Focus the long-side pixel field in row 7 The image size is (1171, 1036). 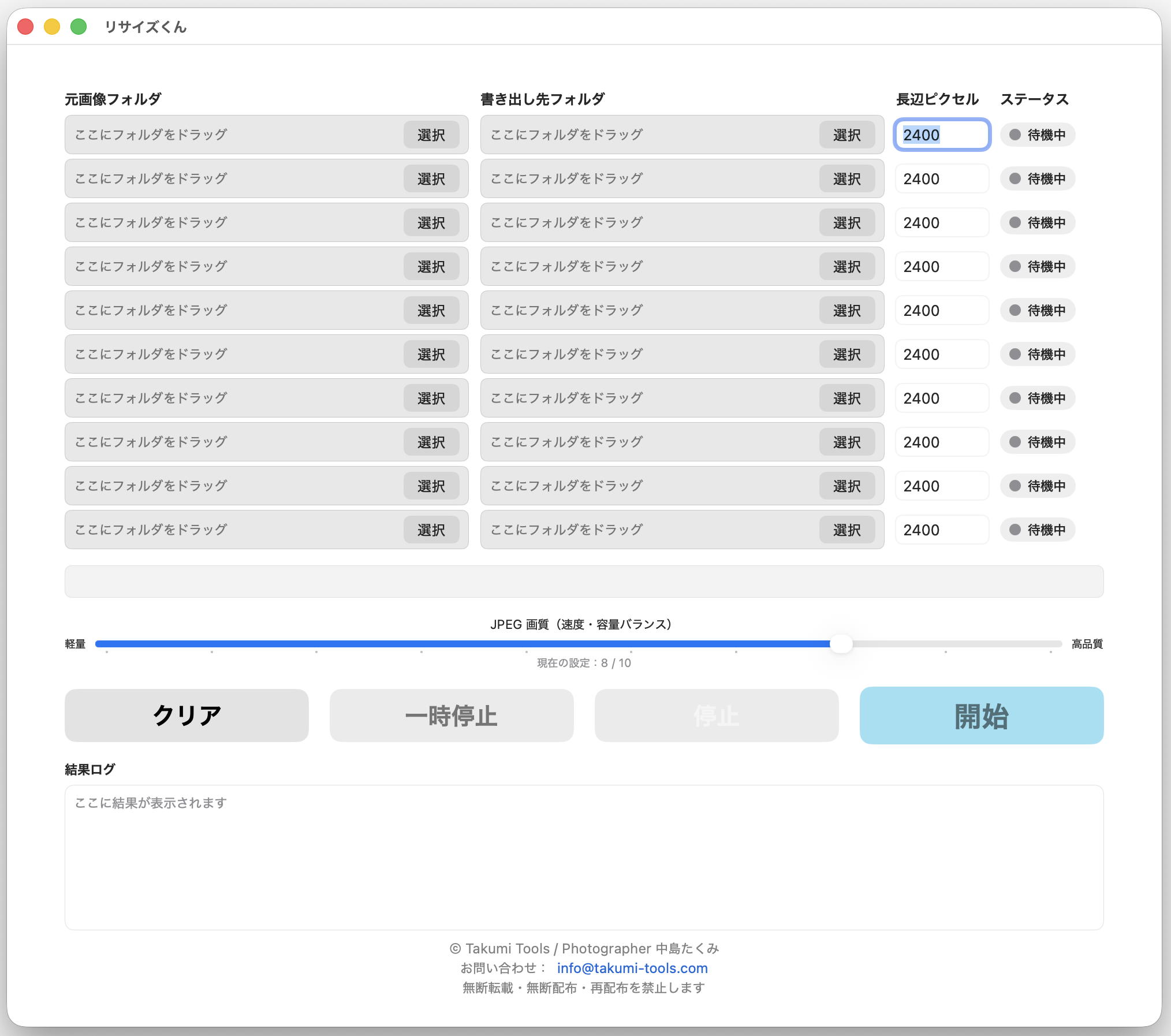942,398
